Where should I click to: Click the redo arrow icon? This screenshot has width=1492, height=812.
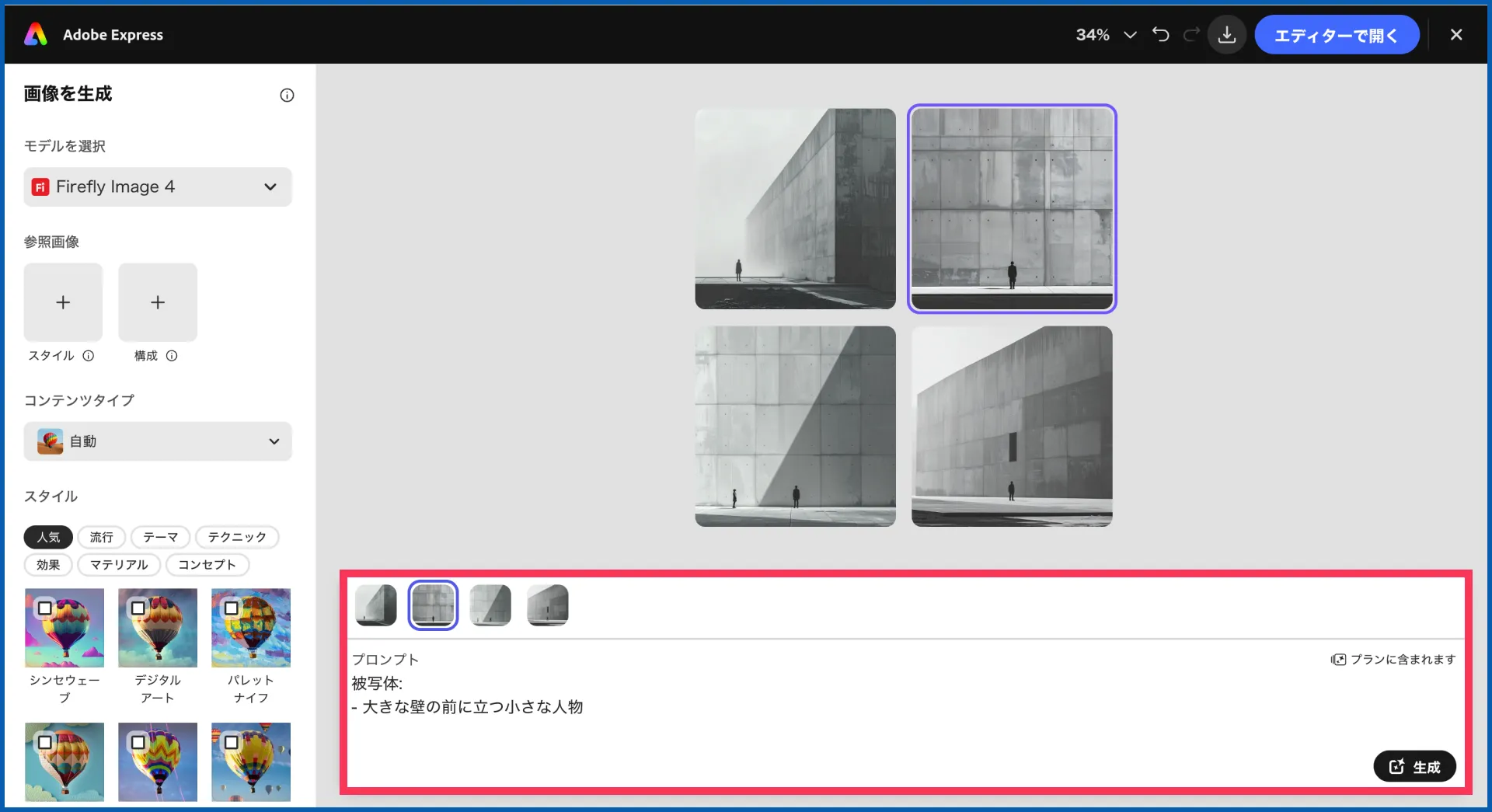point(1191,35)
